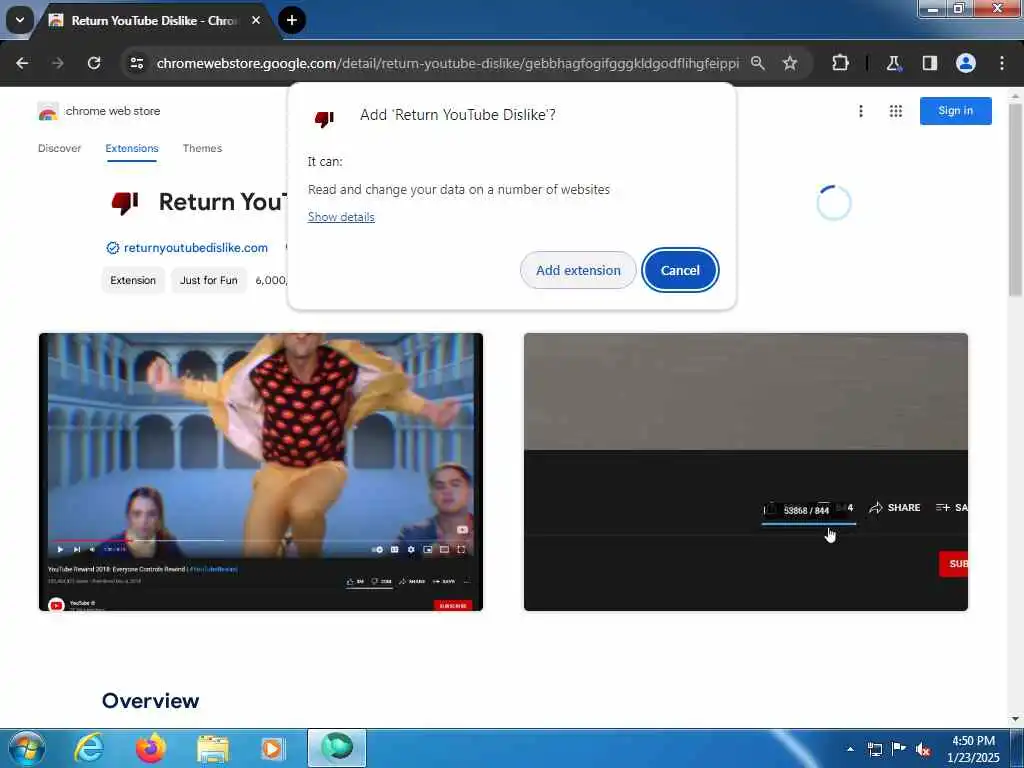
Task: Open Chrome Labs flask icon
Action: [x=893, y=63]
